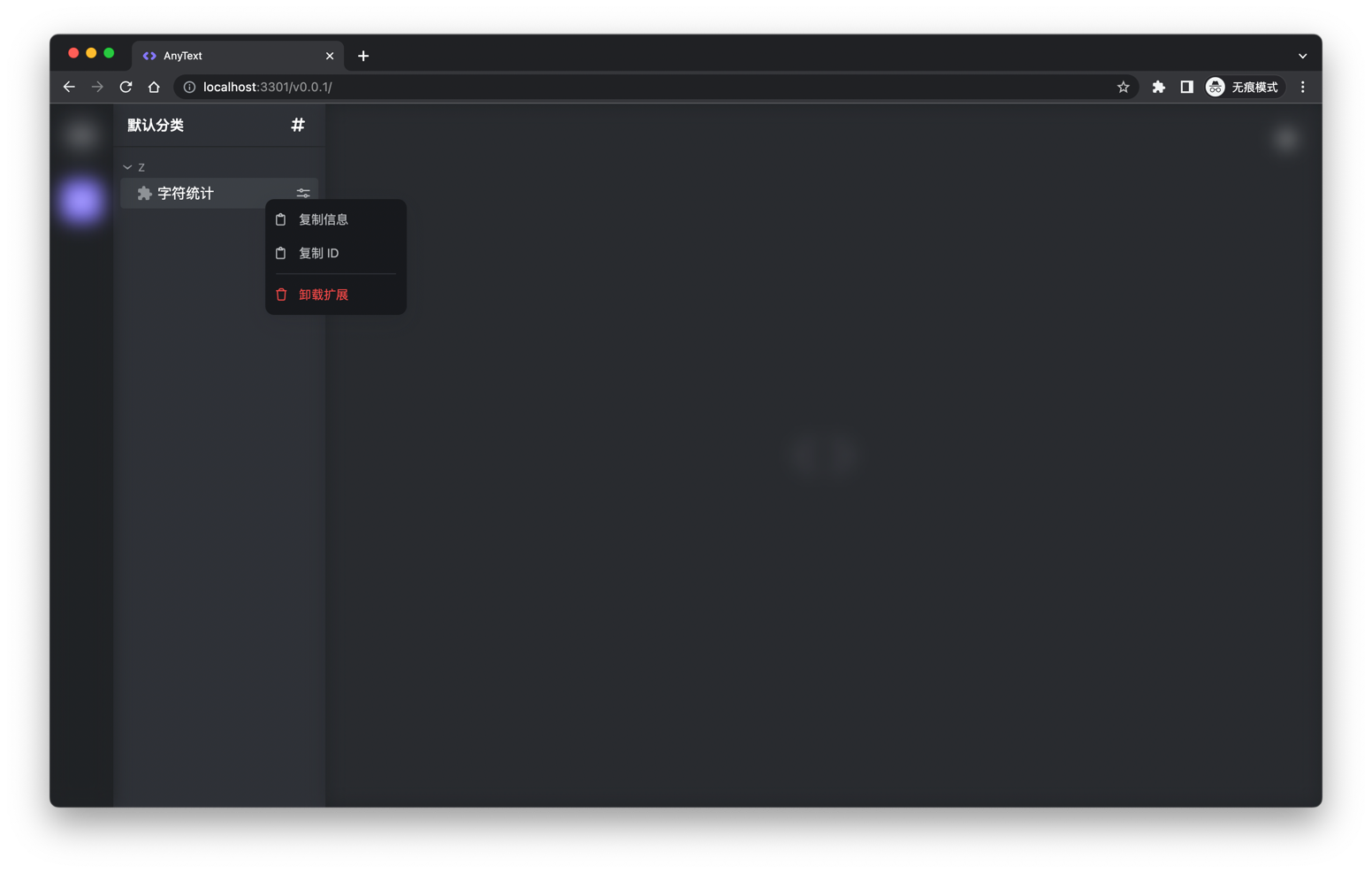Bookmark this page with the star

pos(1123,87)
